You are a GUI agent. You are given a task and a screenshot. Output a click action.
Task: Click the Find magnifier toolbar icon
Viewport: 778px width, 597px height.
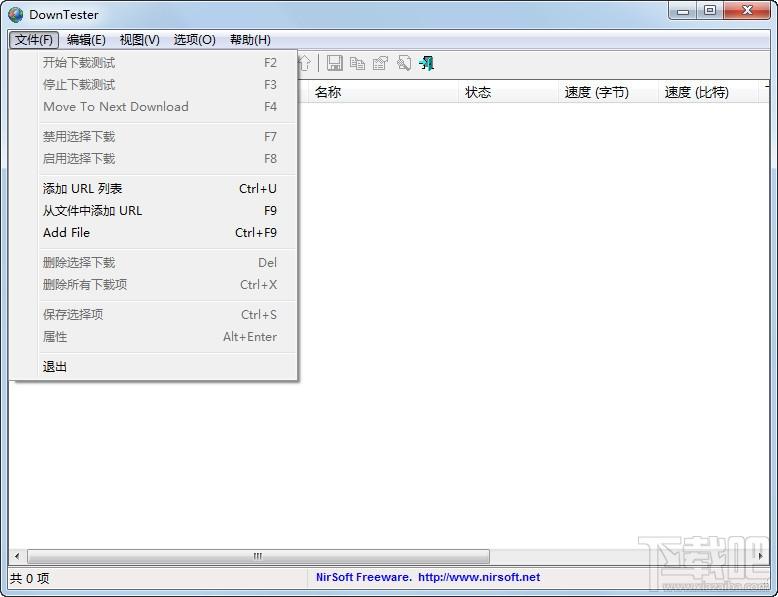(x=404, y=63)
